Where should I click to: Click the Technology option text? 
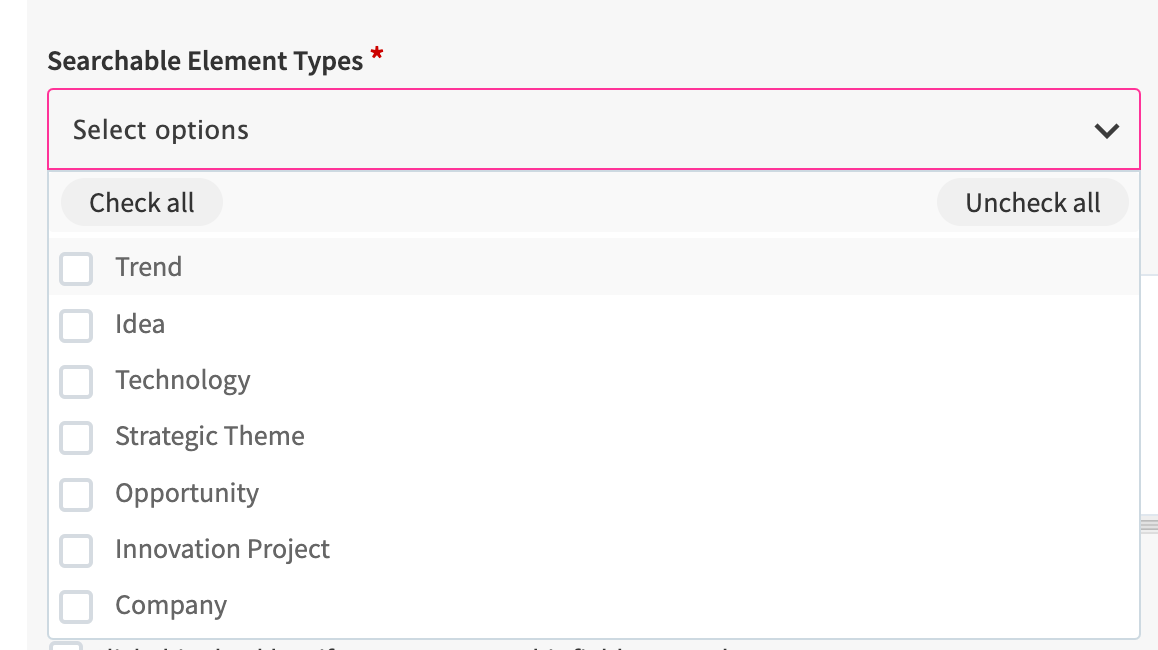[x=182, y=380]
